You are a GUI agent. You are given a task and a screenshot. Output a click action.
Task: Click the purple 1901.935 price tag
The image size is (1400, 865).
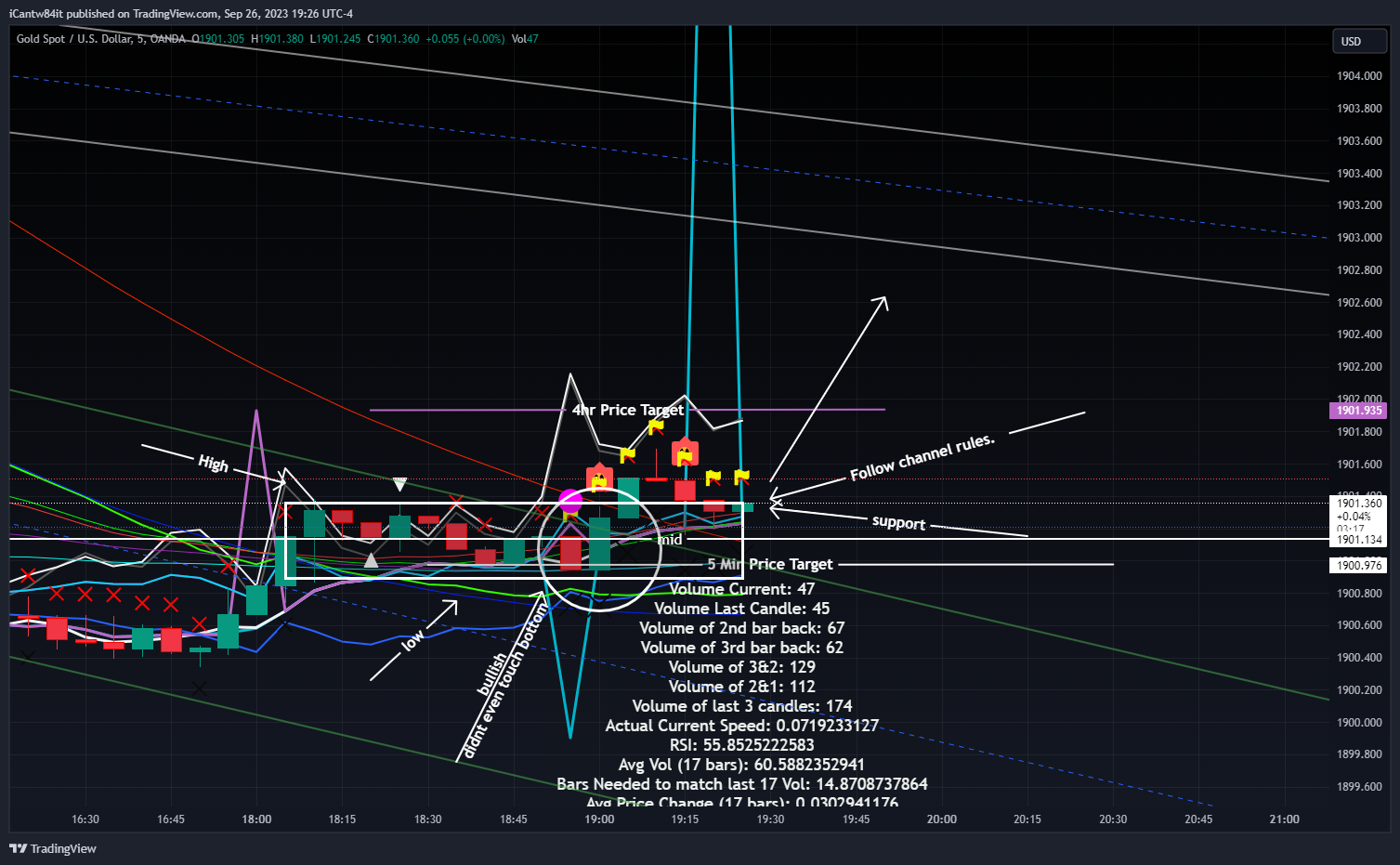tap(1359, 411)
